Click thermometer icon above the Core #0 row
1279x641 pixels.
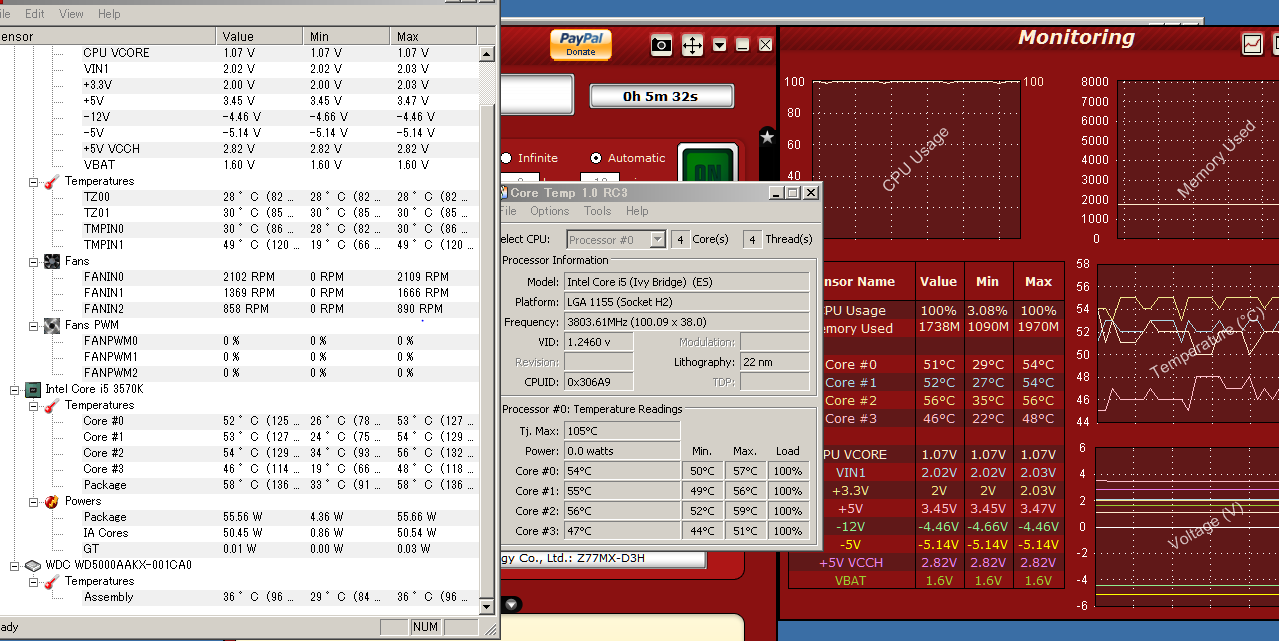(52, 405)
